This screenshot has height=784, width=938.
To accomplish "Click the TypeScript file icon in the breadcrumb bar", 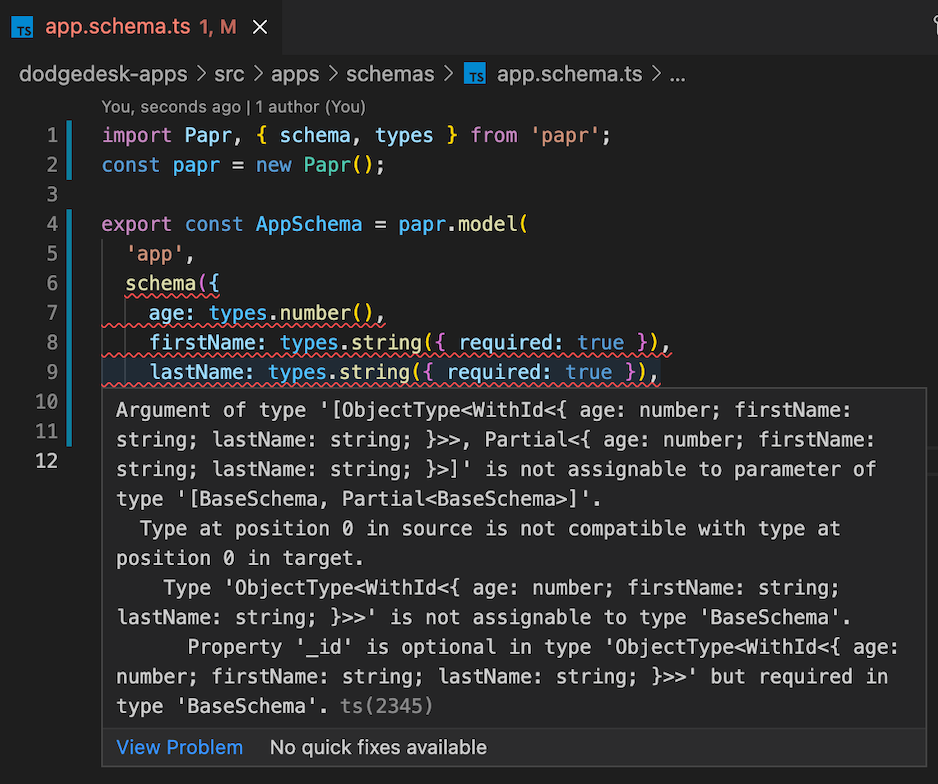I will 475,73.
